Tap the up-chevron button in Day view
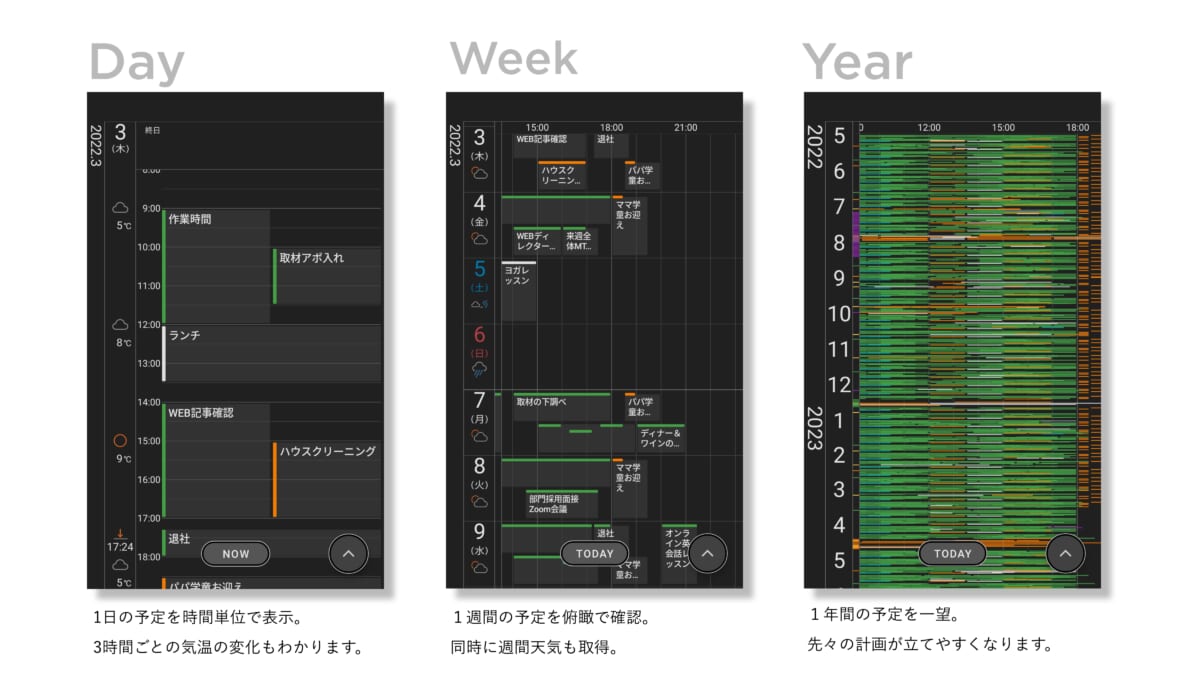1200x680 pixels. [348, 553]
